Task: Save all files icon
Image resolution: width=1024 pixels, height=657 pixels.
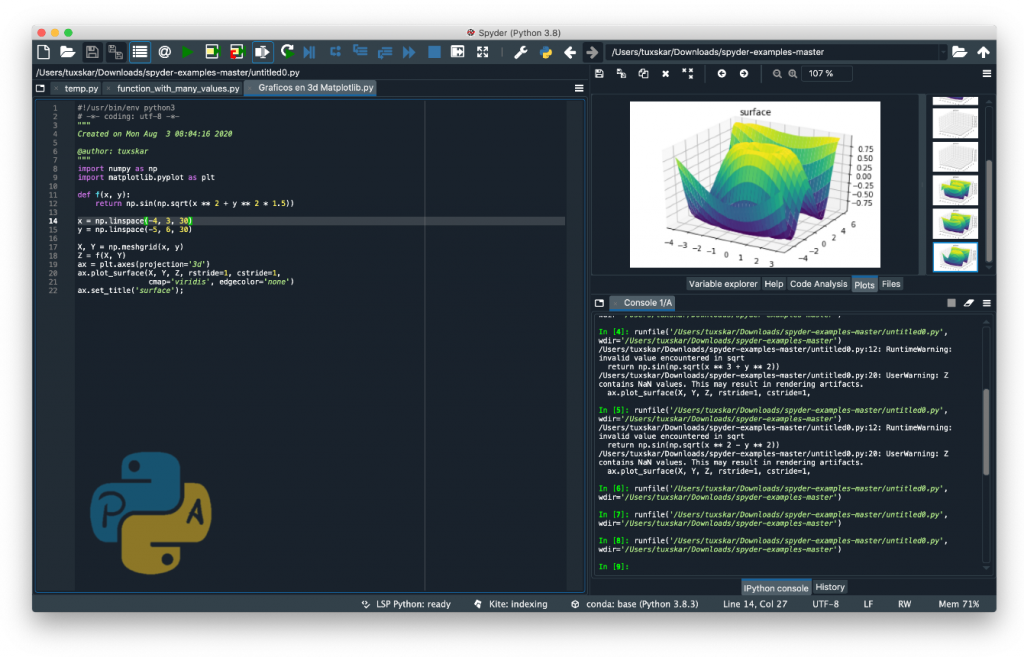Action: pos(116,52)
